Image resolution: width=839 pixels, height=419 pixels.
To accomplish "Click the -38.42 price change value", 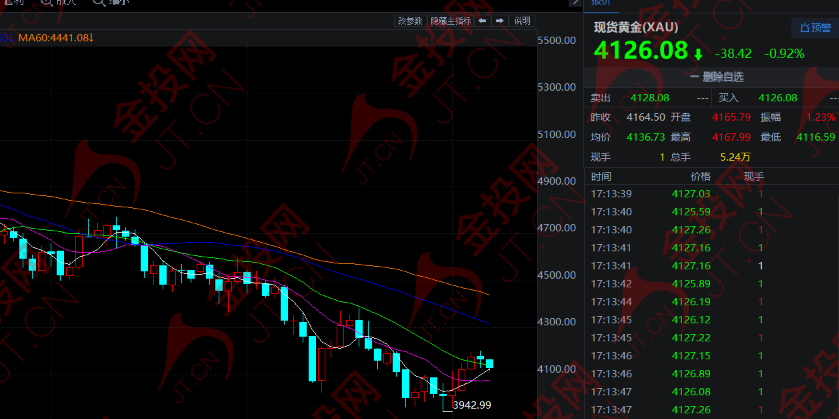I will [733, 54].
